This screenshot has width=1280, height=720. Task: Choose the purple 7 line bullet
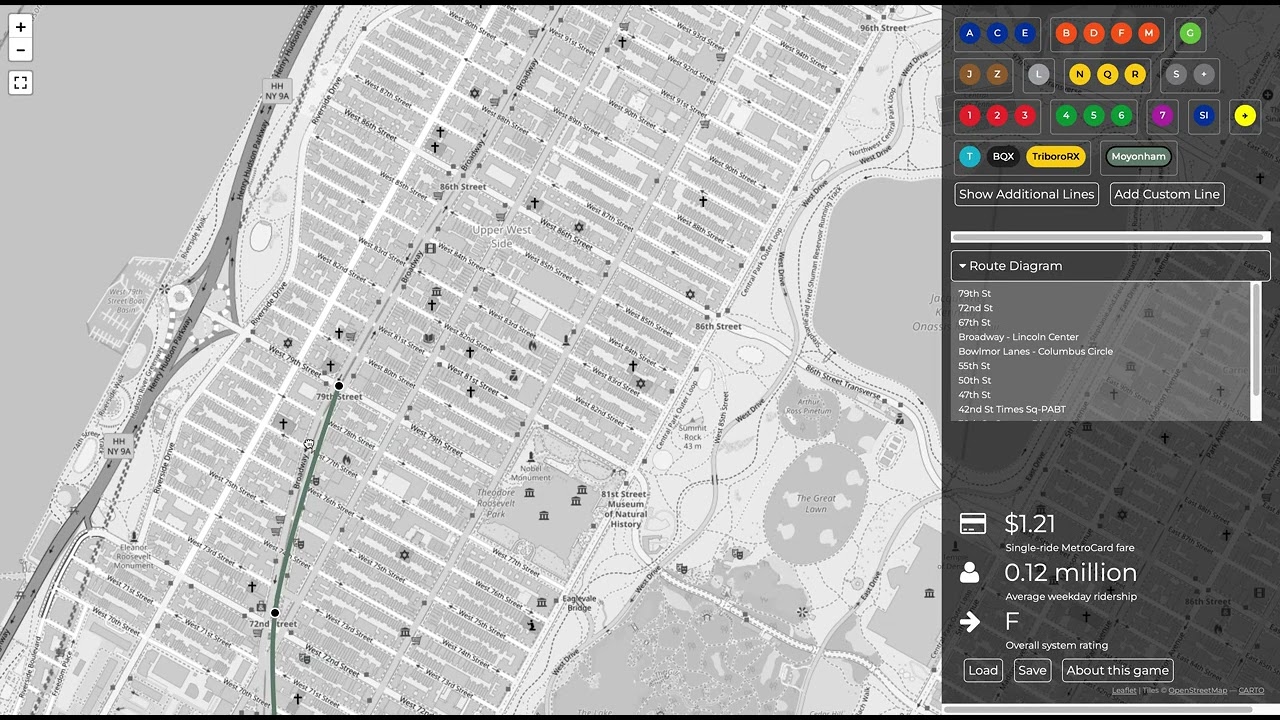coord(1162,115)
